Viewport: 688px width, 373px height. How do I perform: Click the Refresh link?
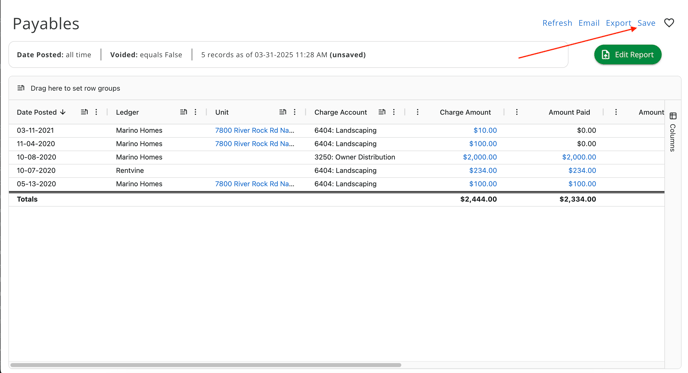click(557, 23)
